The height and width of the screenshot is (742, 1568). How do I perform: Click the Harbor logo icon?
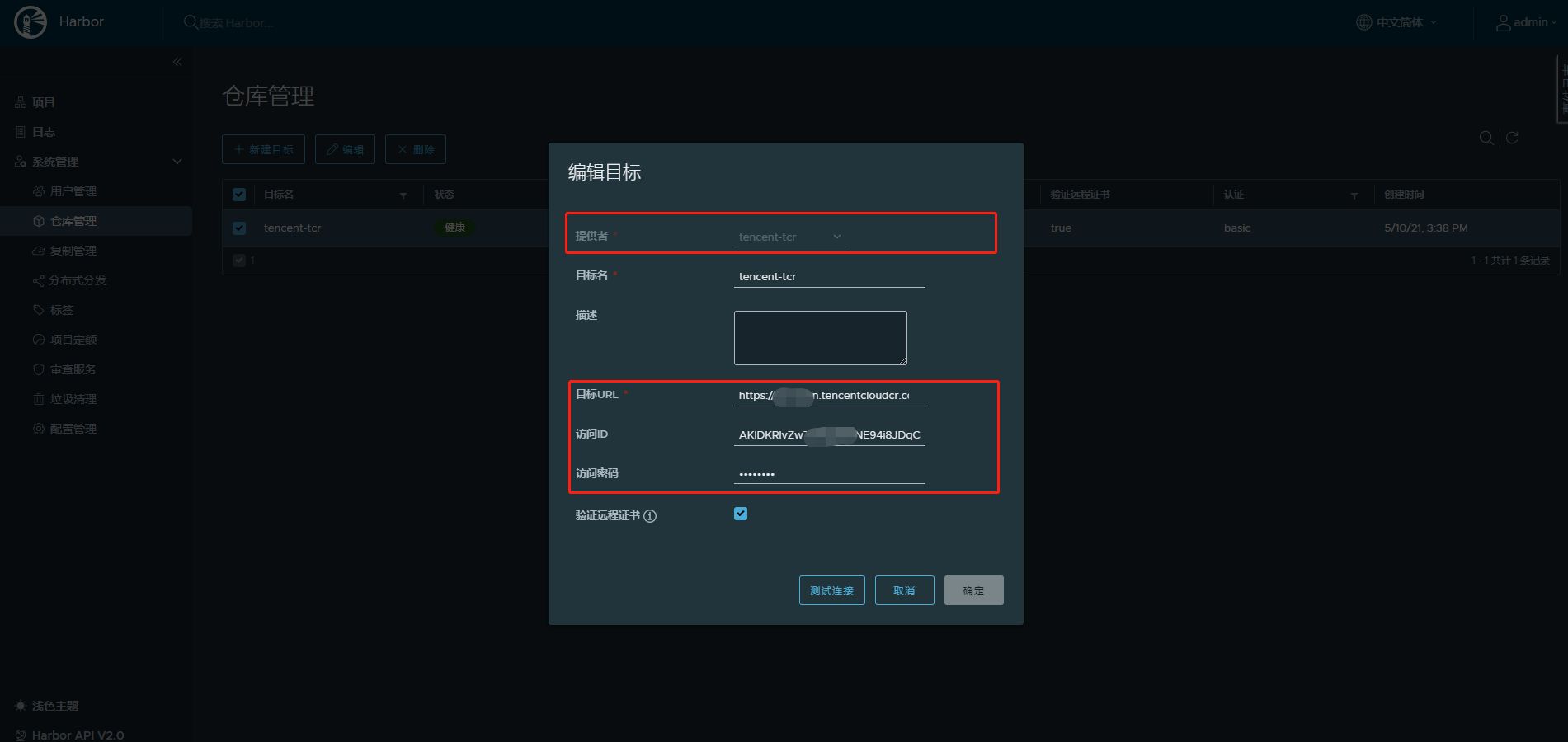pyautogui.click(x=31, y=22)
